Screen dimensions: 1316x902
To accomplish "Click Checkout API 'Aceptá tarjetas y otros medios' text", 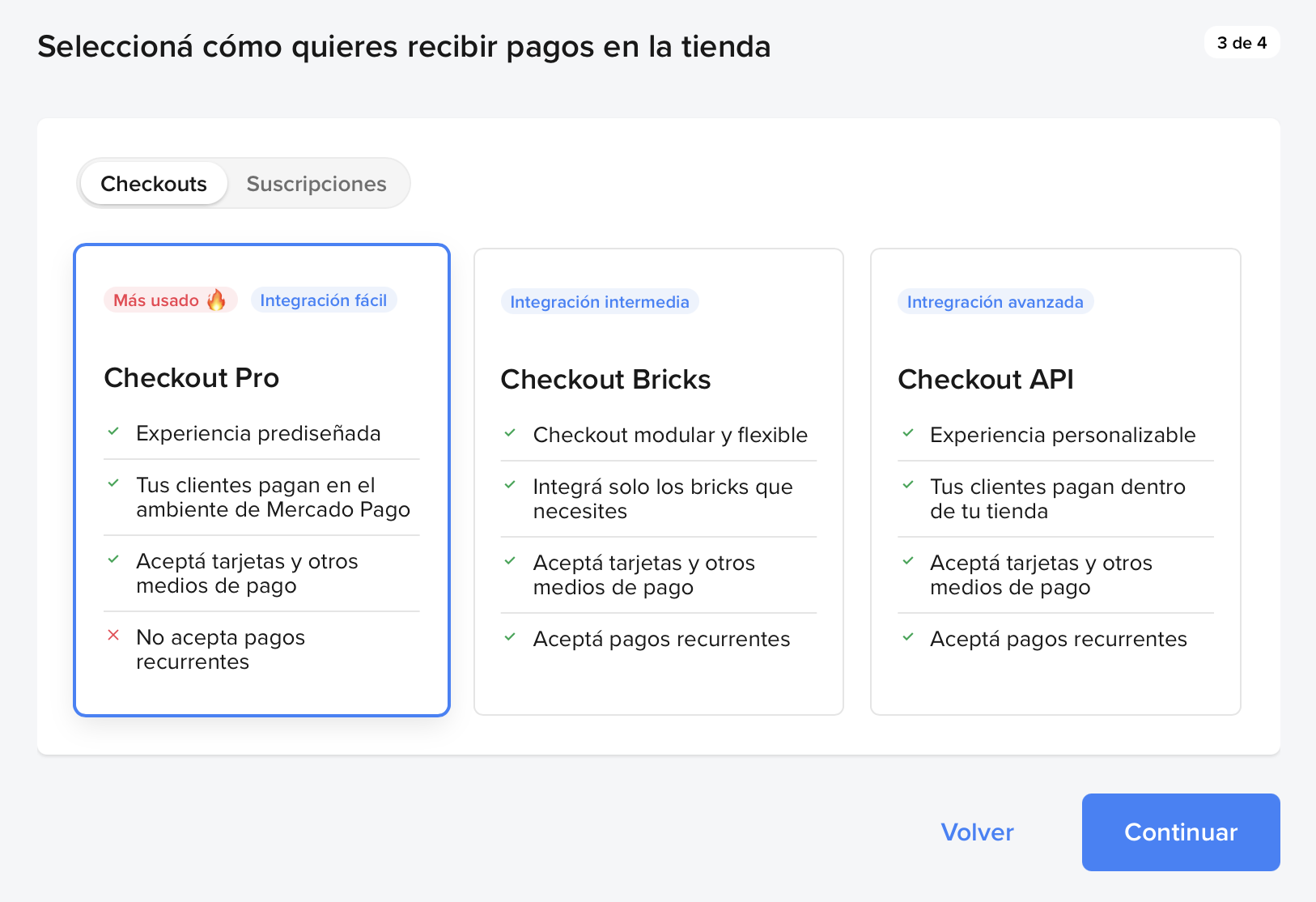I will pyautogui.click(x=1041, y=575).
